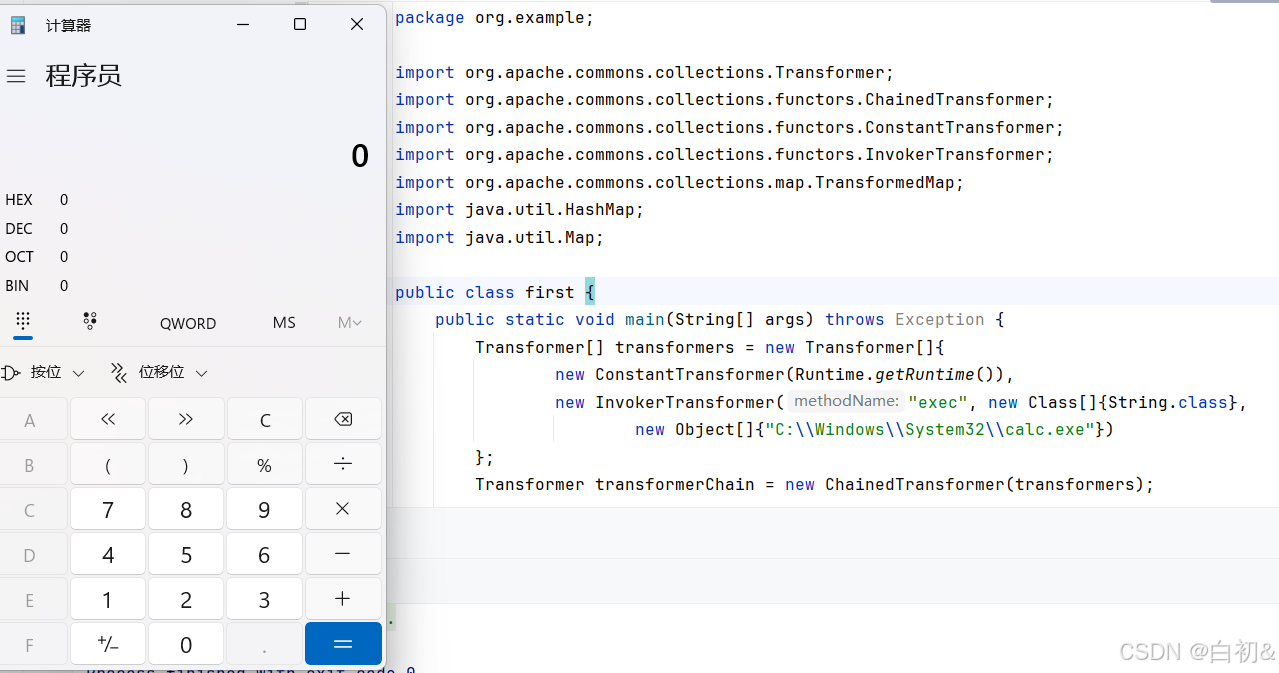
Task: Click the calculator app icon in title bar
Action: point(17,25)
